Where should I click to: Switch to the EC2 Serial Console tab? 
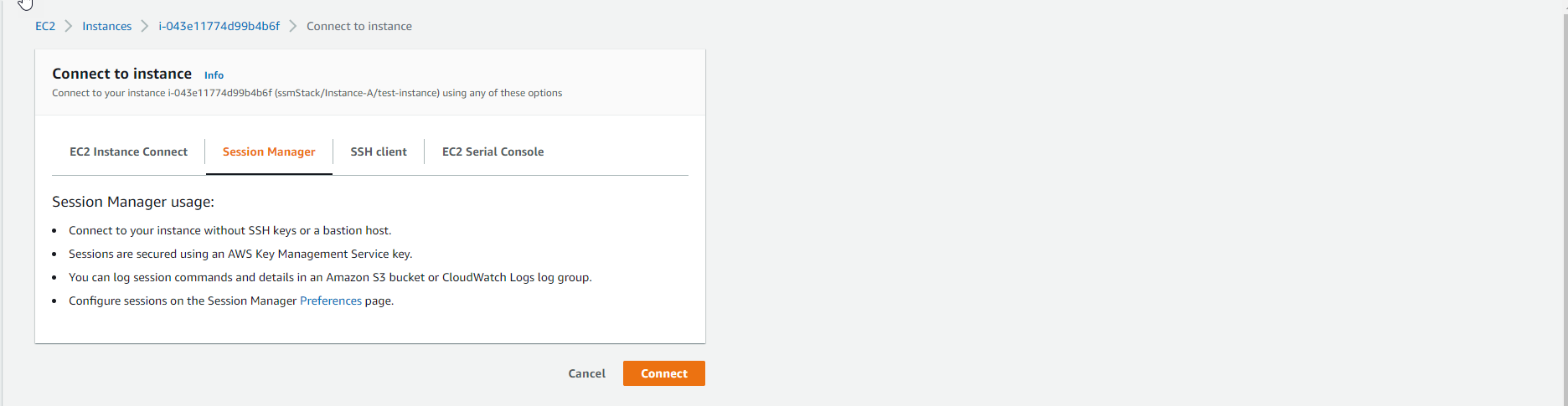point(493,152)
